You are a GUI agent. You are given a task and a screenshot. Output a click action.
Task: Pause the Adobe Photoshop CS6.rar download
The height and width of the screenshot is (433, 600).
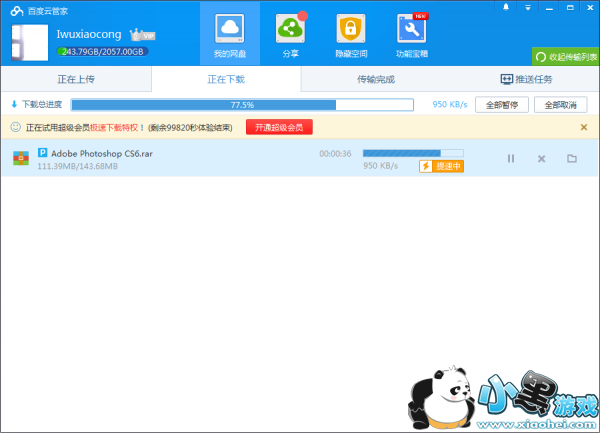click(x=511, y=158)
